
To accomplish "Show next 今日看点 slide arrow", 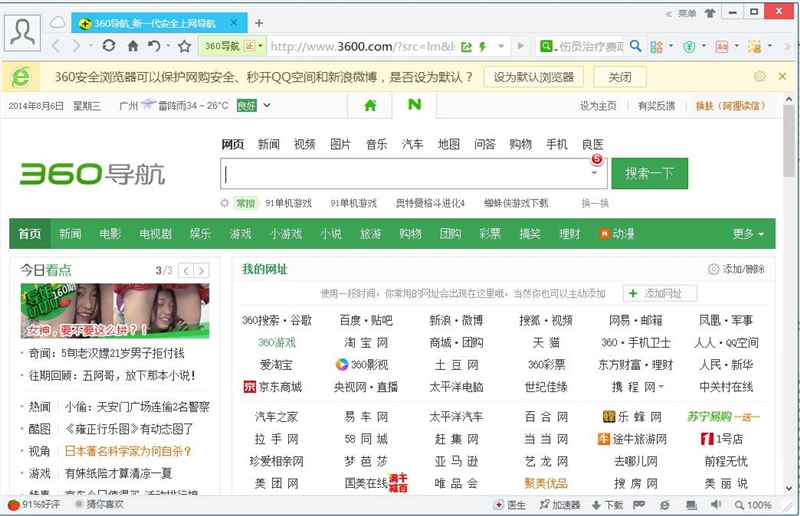I will tap(202, 271).
